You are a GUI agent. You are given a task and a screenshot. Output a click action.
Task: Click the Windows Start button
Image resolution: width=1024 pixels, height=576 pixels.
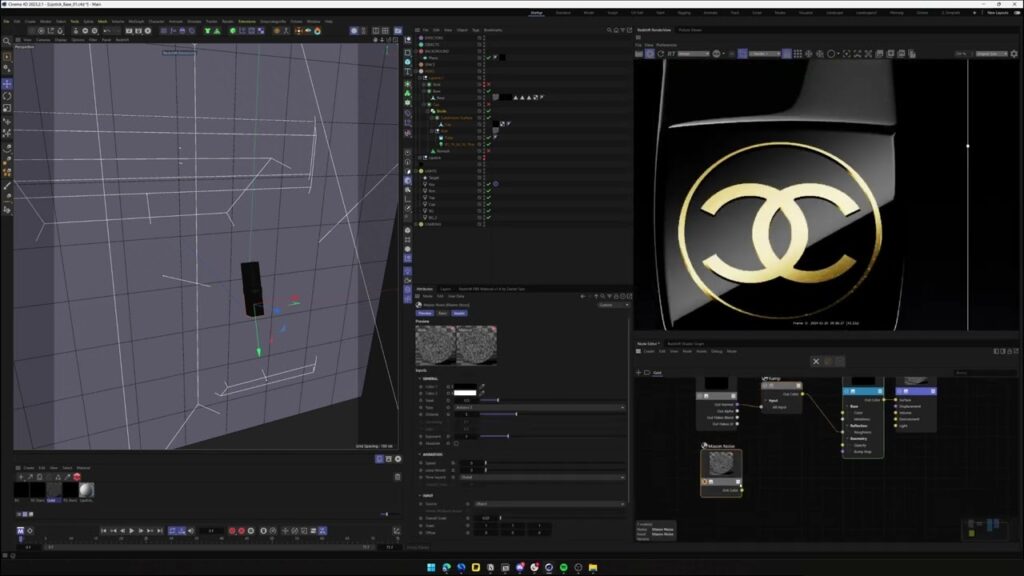[431, 568]
